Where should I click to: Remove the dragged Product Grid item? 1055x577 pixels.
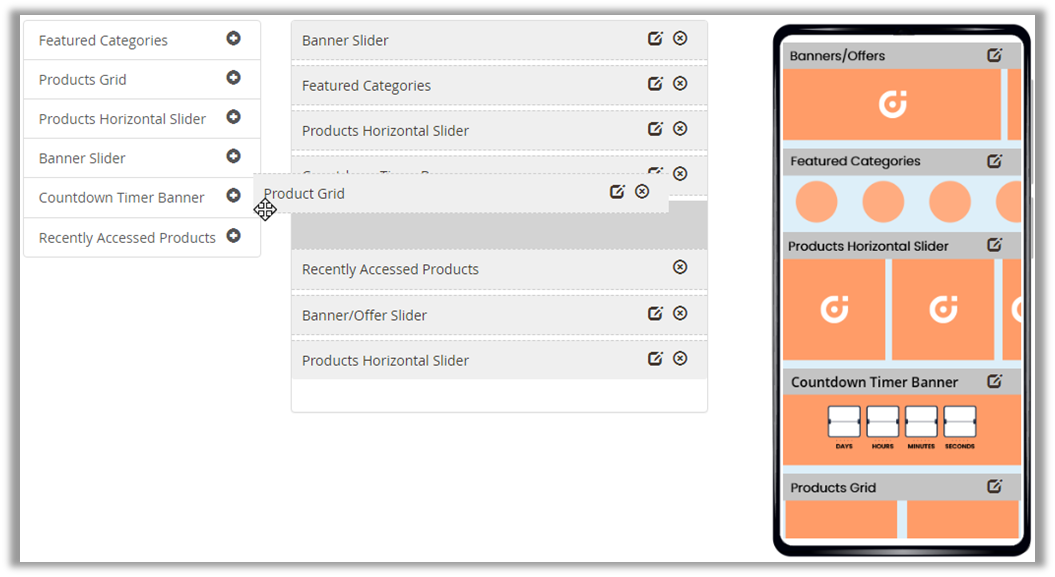[642, 192]
